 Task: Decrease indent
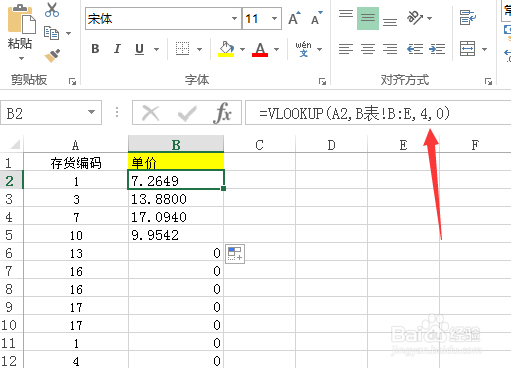415,49
